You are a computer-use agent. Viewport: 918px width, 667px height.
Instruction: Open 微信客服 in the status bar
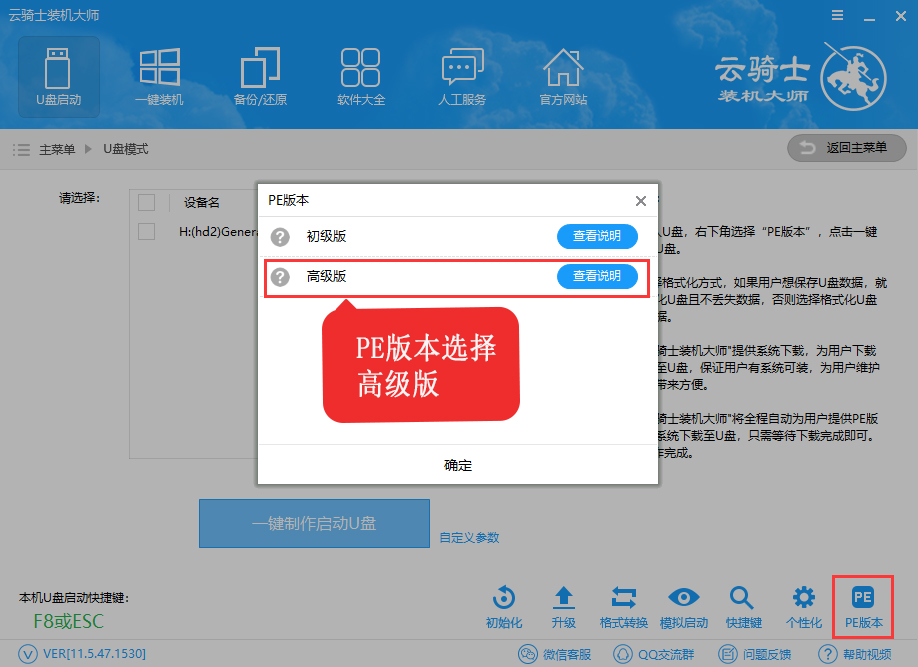point(554,654)
